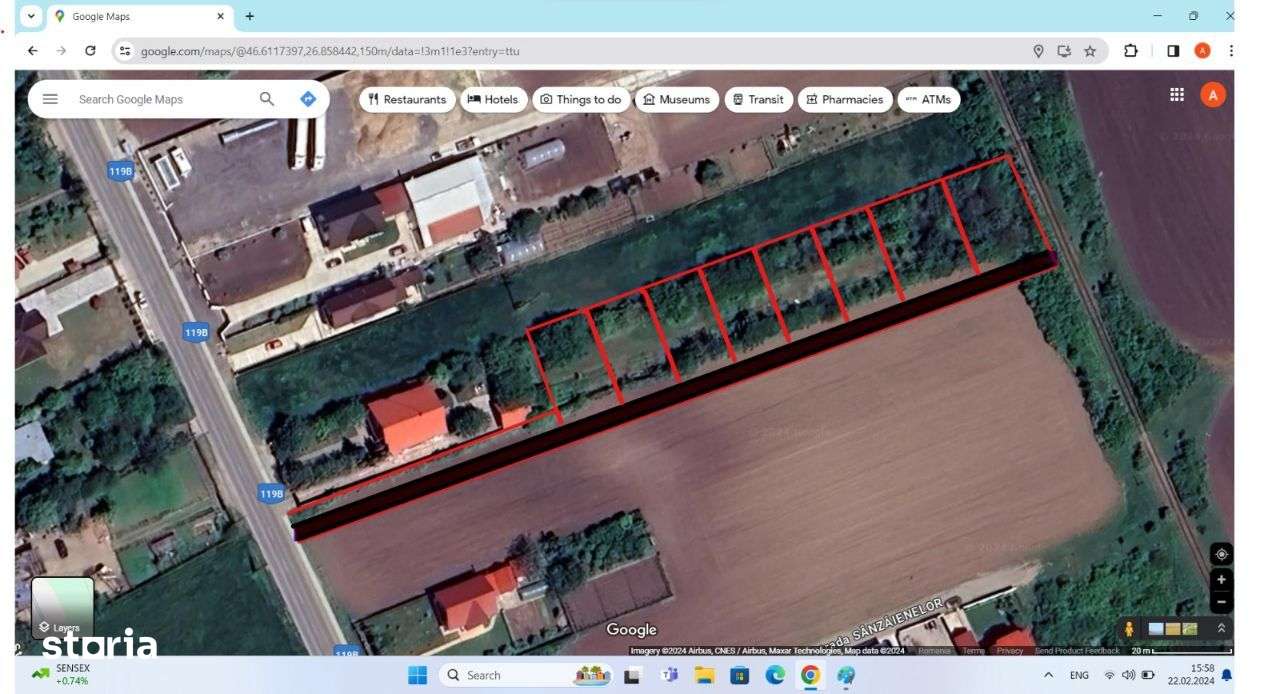The image size is (1280, 694).
Task: Switch to Chrome in the taskbar
Action: [811, 675]
